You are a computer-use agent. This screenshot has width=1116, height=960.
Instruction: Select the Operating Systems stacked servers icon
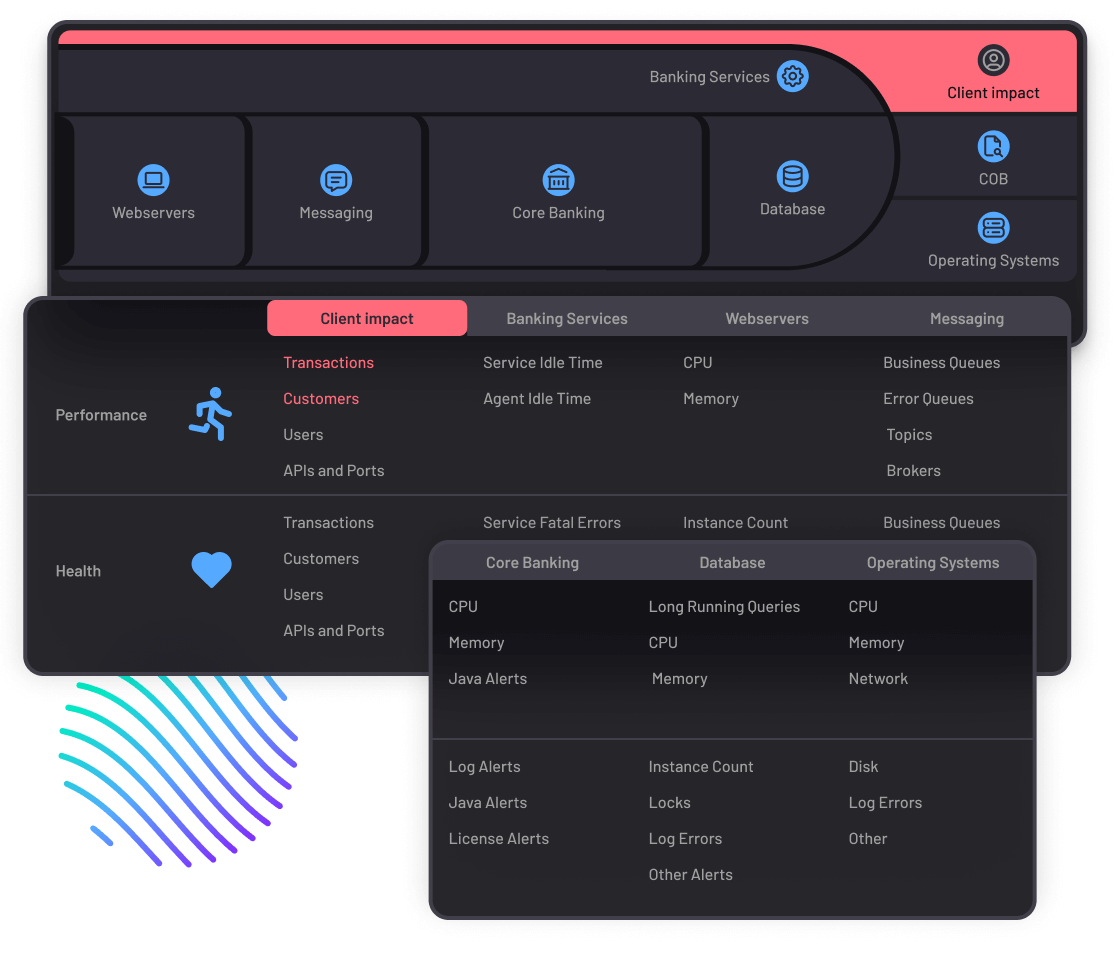(993, 227)
